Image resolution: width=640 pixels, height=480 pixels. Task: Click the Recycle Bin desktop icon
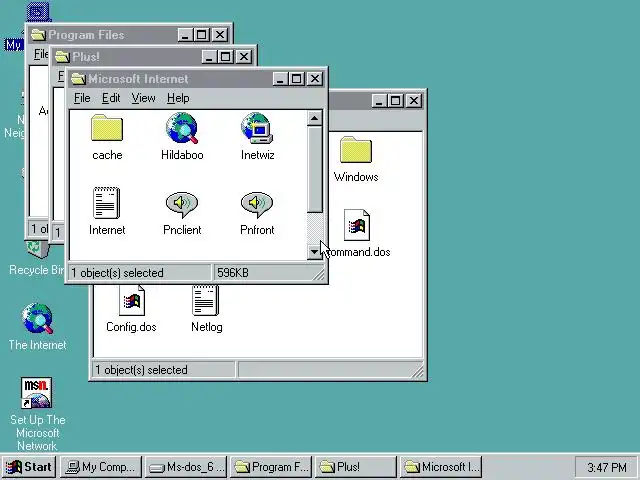37,250
